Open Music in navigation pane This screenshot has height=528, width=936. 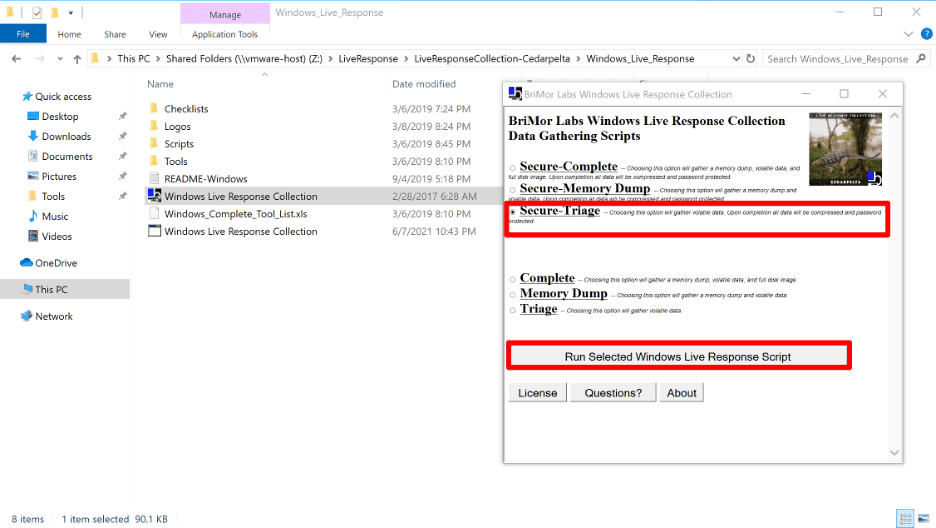(55, 216)
